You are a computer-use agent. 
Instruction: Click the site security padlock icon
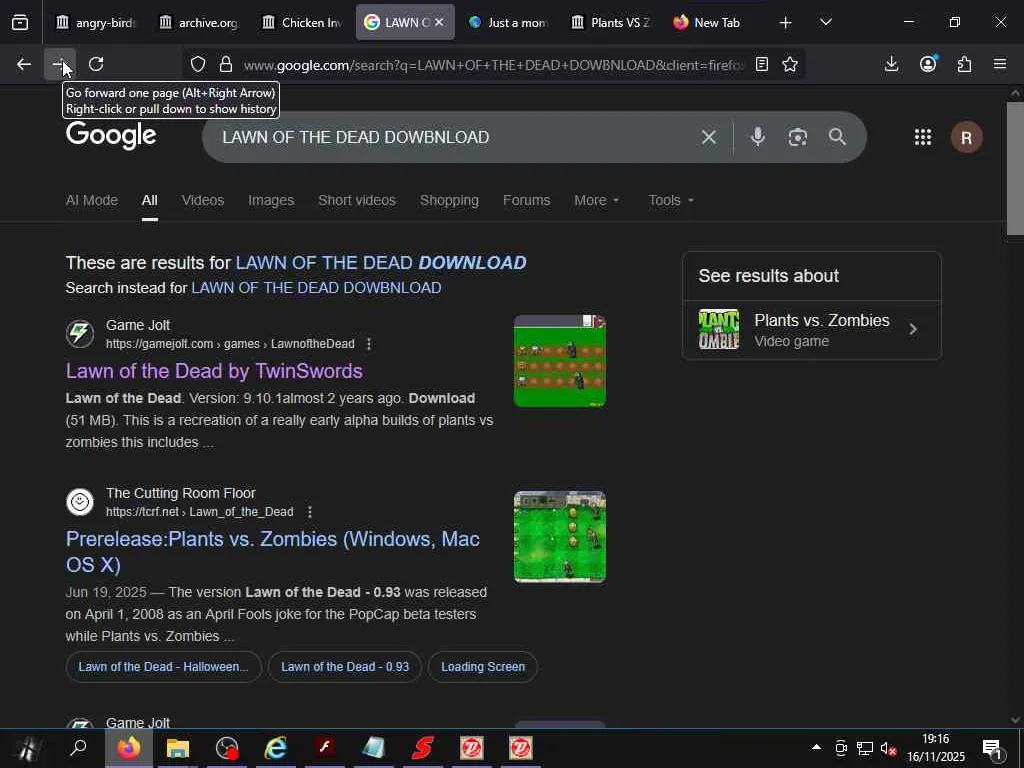pyautogui.click(x=226, y=64)
